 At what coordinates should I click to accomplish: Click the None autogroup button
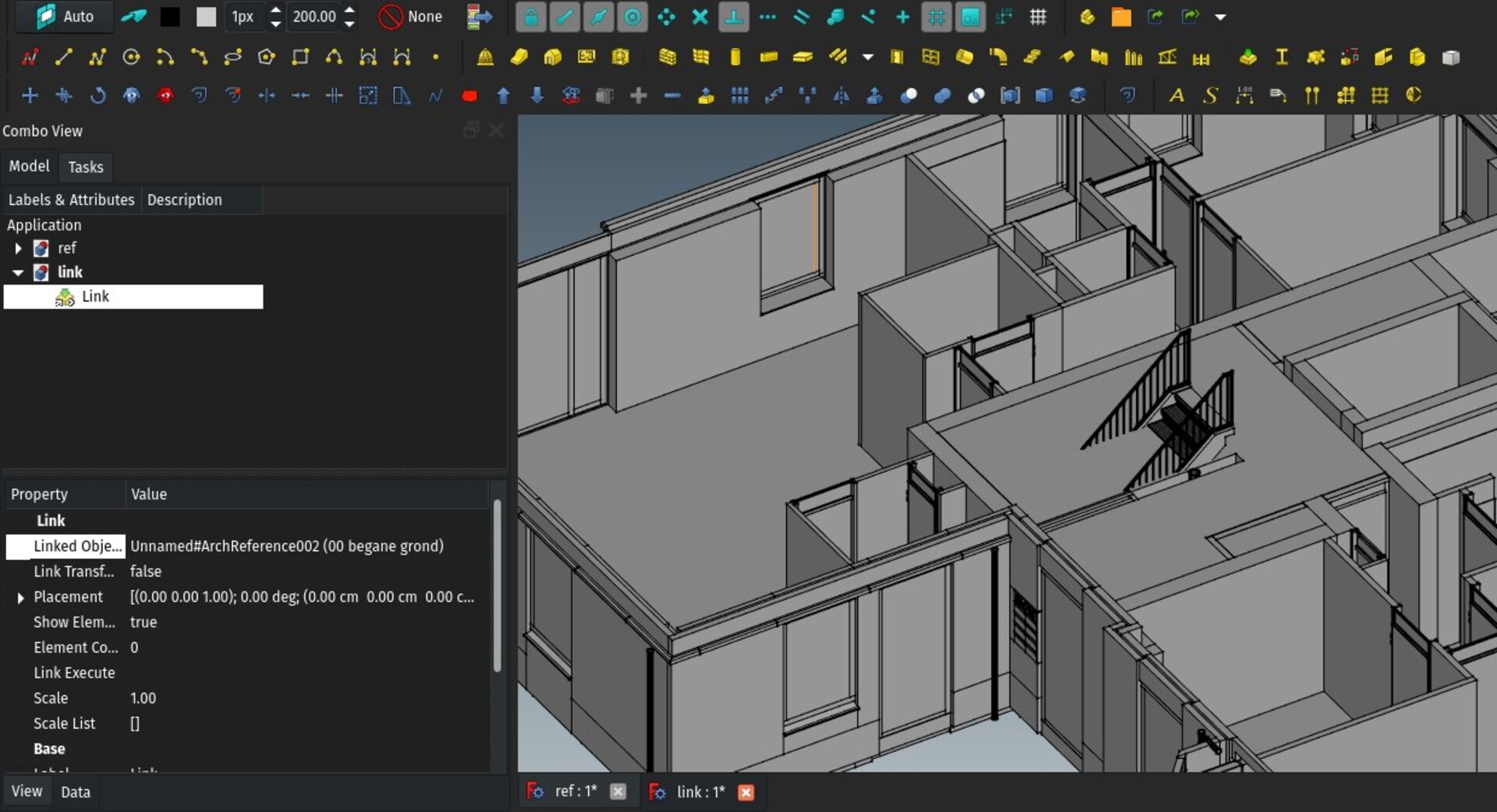410,16
